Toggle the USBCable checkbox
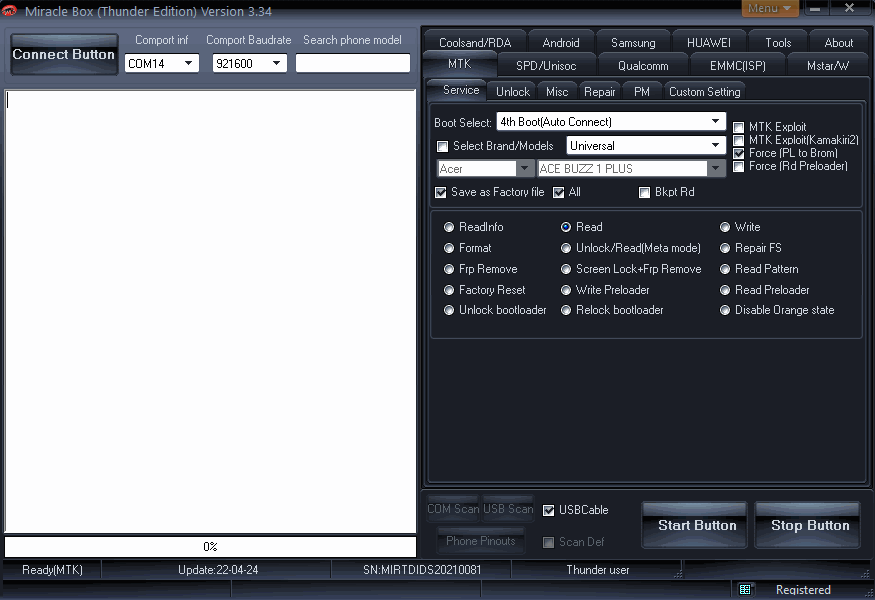This screenshot has height=600, width=875. click(549, 510)
